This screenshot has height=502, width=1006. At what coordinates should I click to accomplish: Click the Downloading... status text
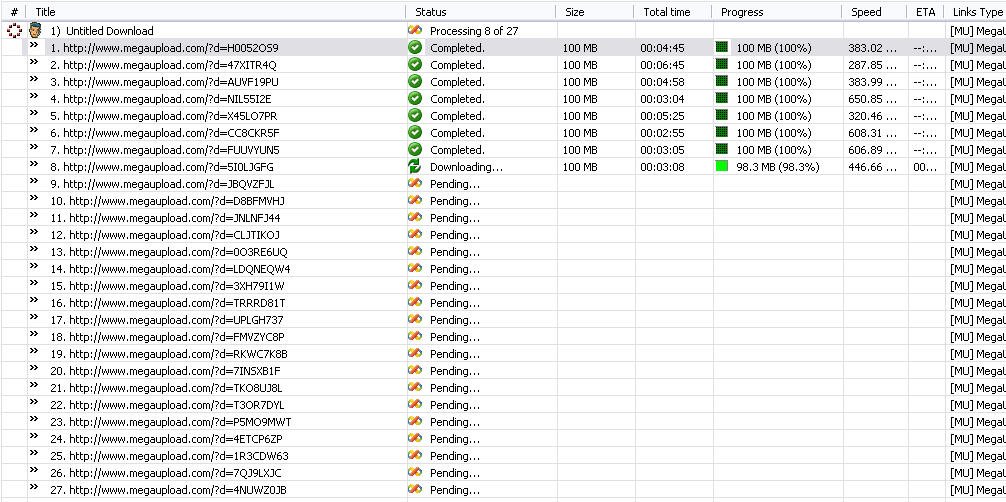pyautogui.click(x=466, y=167)
